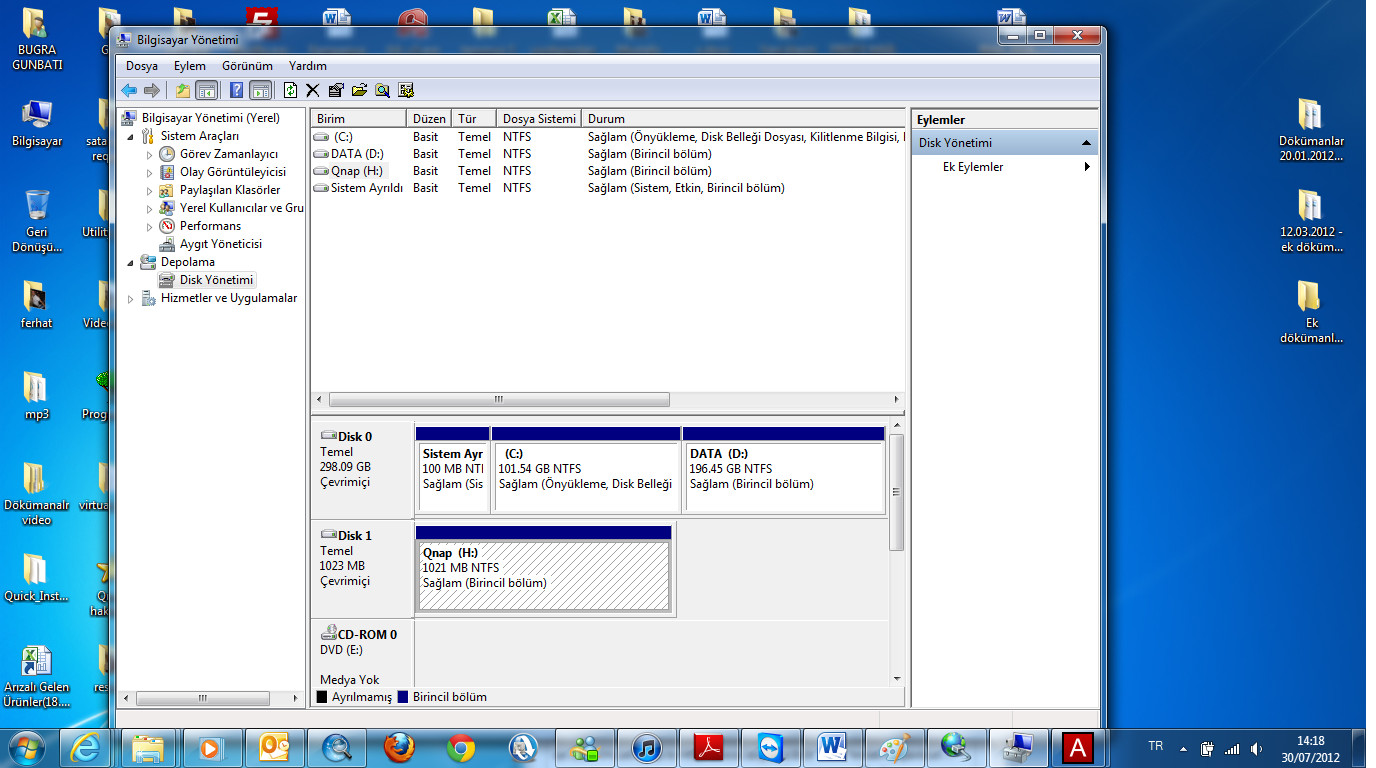Launch Internet Explorer from the taskbar
The width and height of the screenshot is (1376, 768).
click(x=84, y=747)
